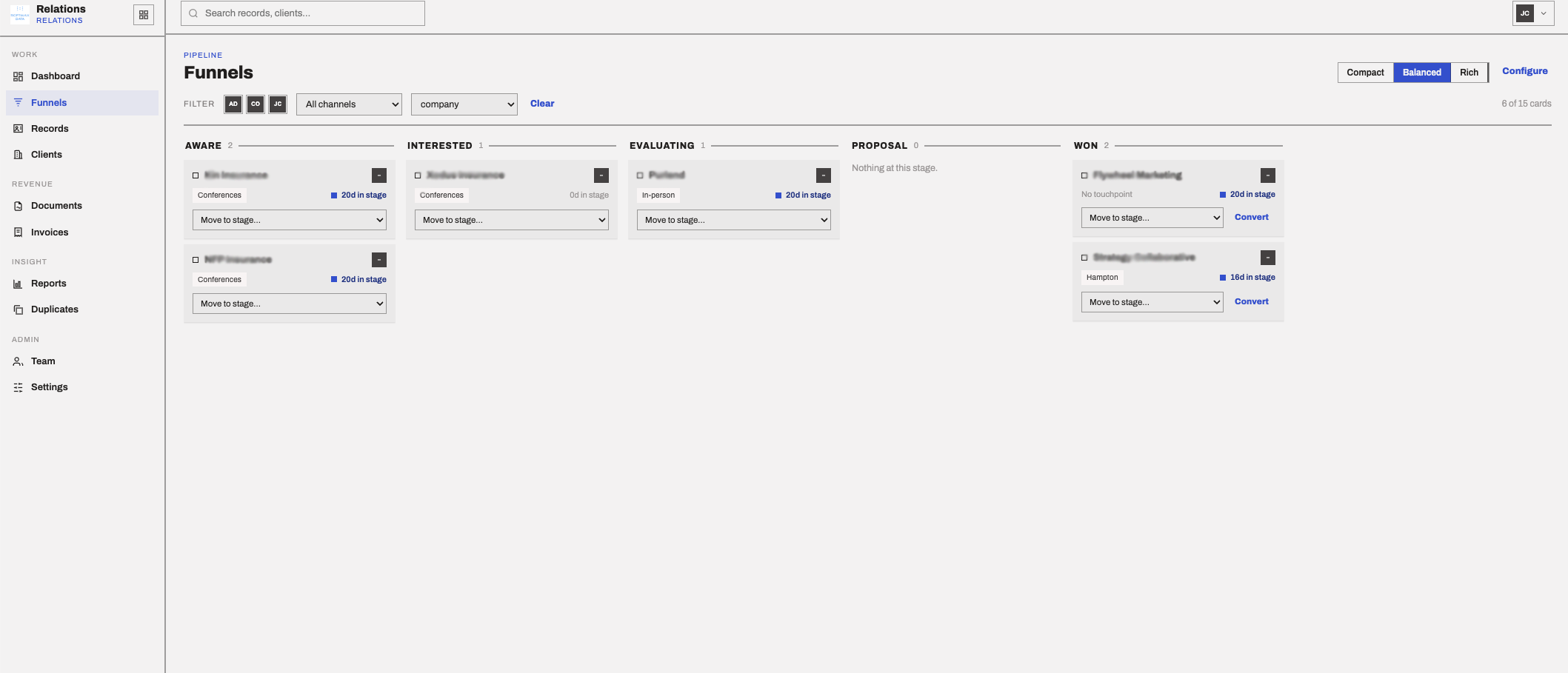Viewport: 1568px width, 673px height.
Task: Open the Configure pipeline link
Action: pyautogui.click(x=1525, y=71)
